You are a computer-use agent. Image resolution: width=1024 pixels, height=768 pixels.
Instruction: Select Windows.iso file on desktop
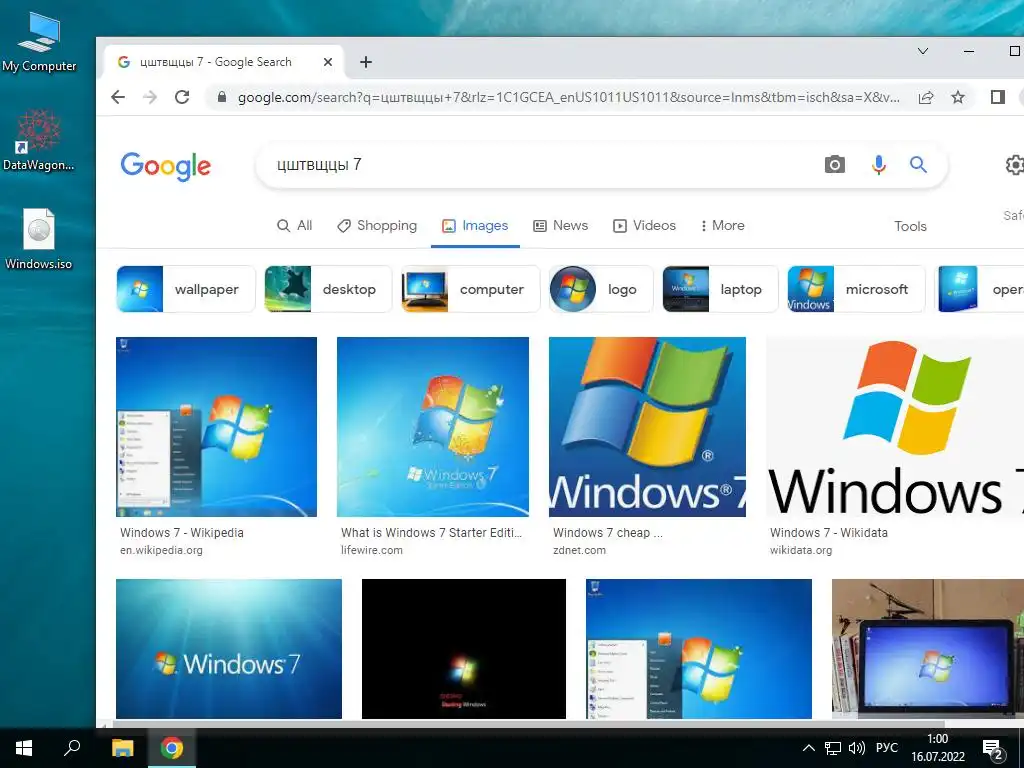[39, 239]
